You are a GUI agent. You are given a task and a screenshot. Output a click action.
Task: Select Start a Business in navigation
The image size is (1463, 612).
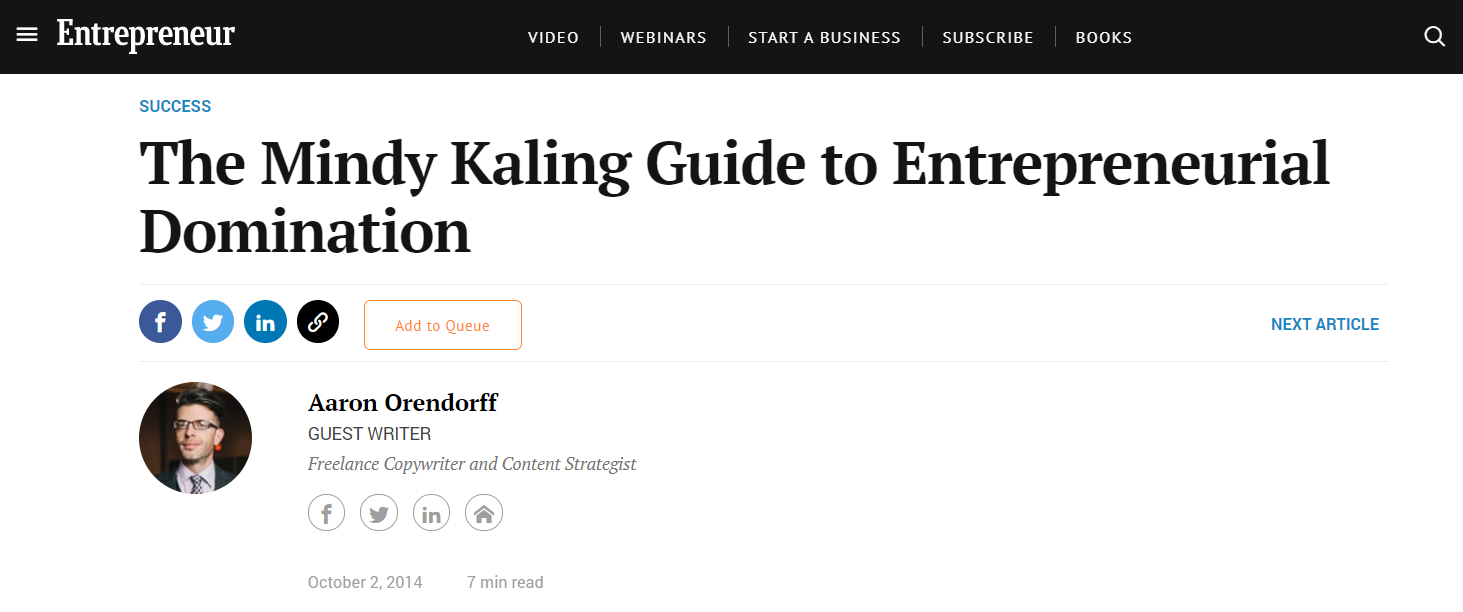point(824,37)
